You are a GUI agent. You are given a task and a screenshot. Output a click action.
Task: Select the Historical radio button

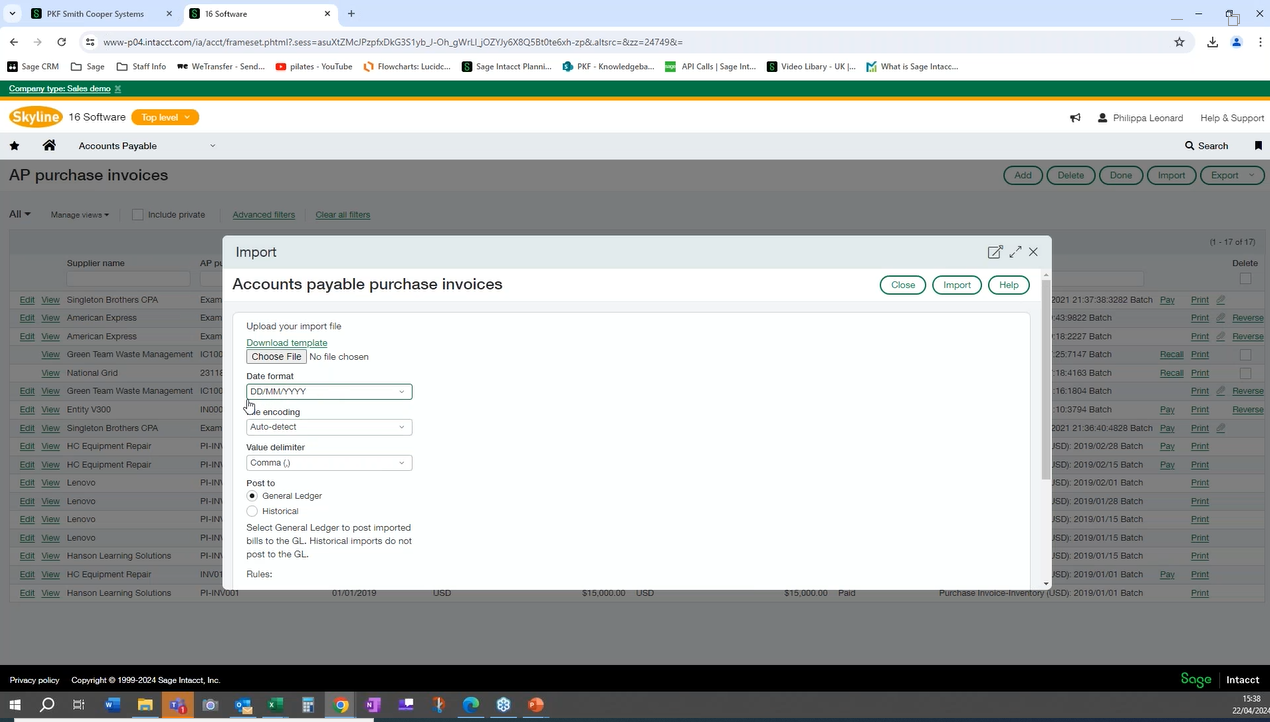[x=252, y=511]
